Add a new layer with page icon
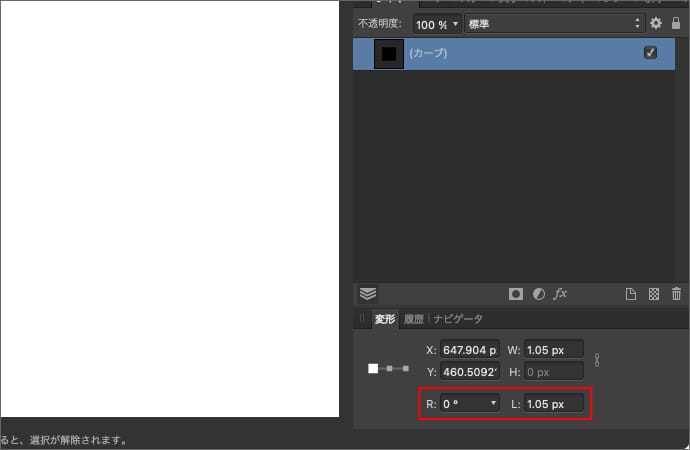 coord(631,294)
